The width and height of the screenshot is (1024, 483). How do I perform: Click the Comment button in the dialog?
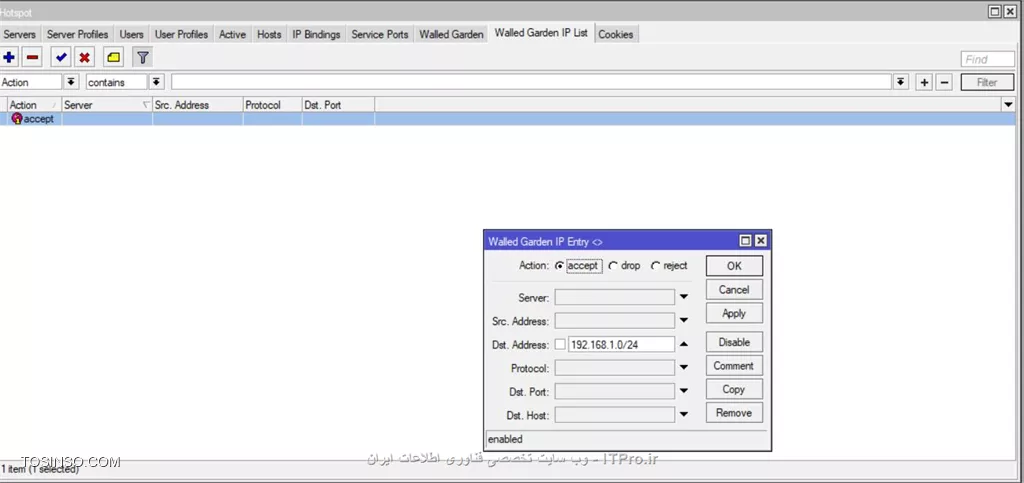point(734,366)
